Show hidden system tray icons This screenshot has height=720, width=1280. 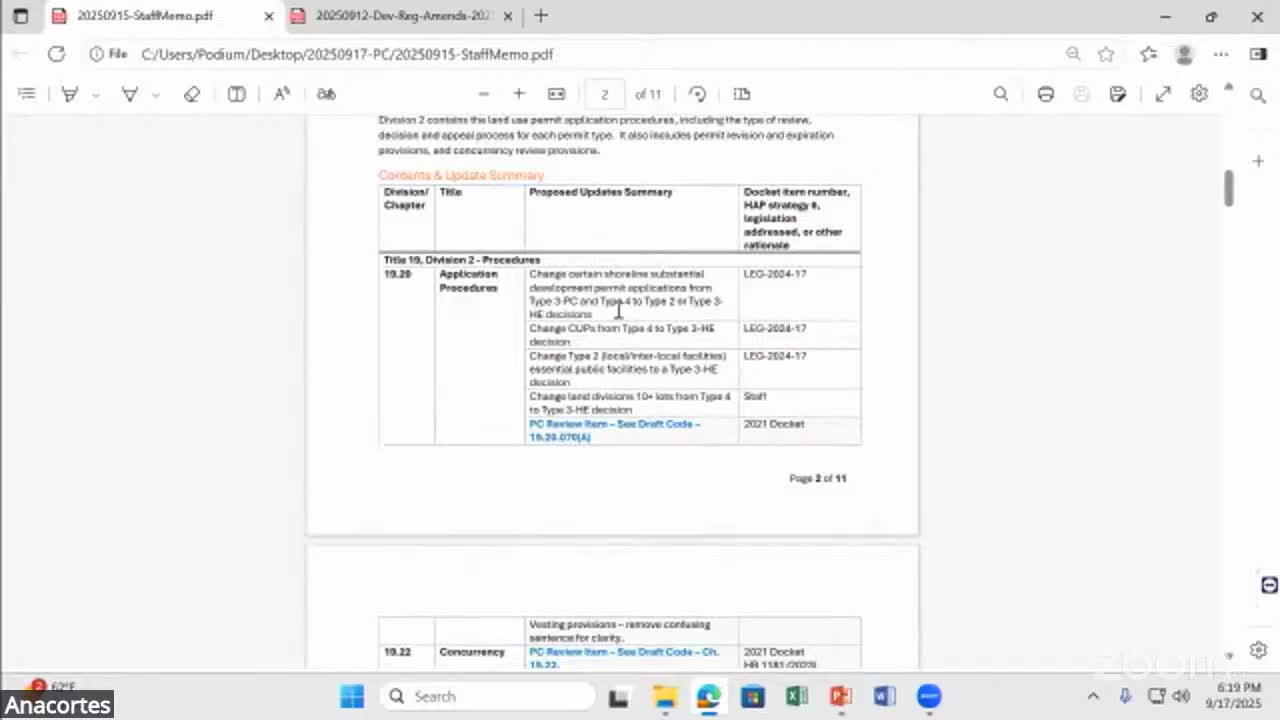coord(1093,696)
